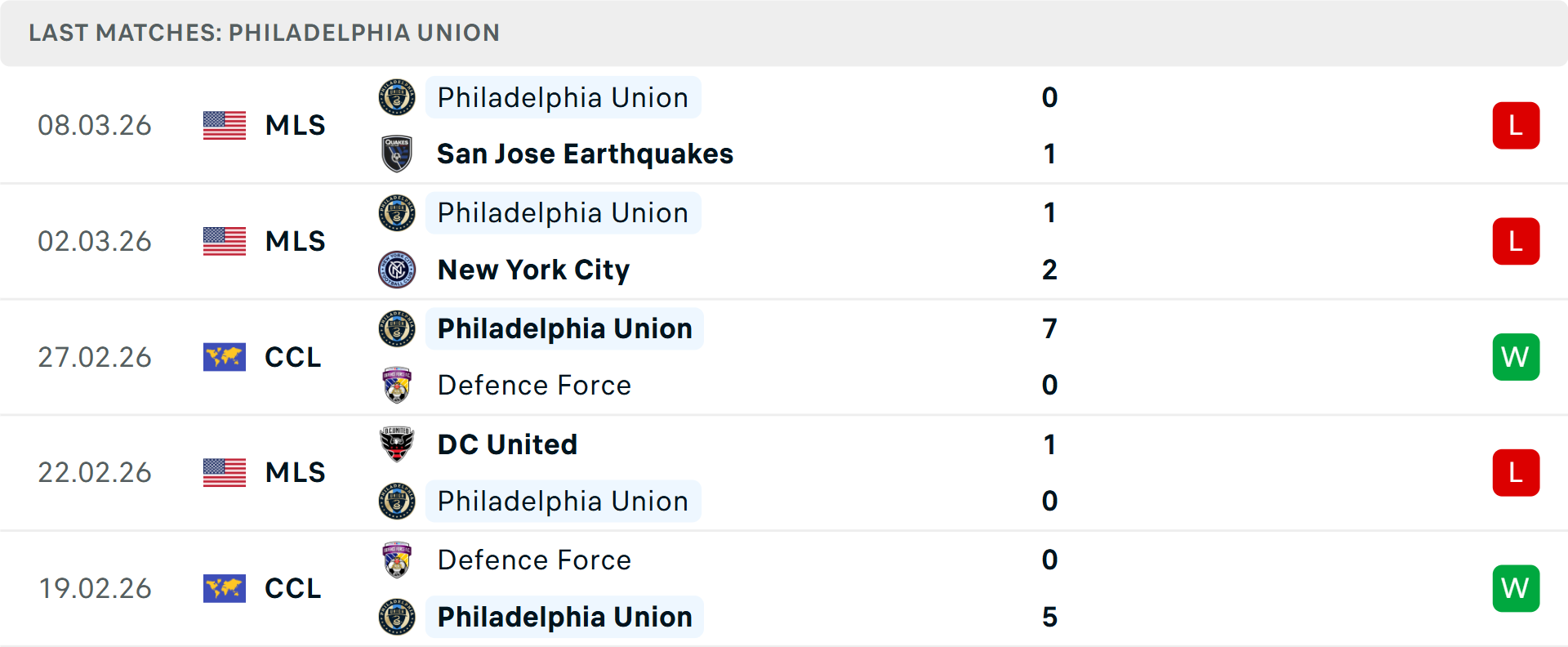Screen dimensions: 1568x647
Task: Toggle the green W badge for the 7-0 win
Action: click(1516, 357)
